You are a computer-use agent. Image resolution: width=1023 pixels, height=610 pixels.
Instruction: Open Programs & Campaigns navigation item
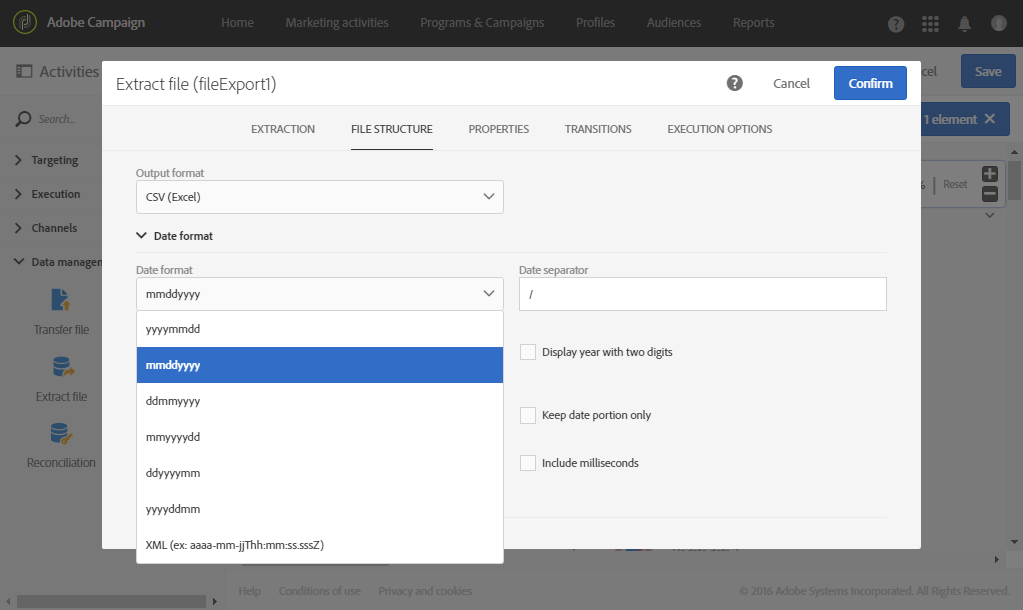(482, 22)
